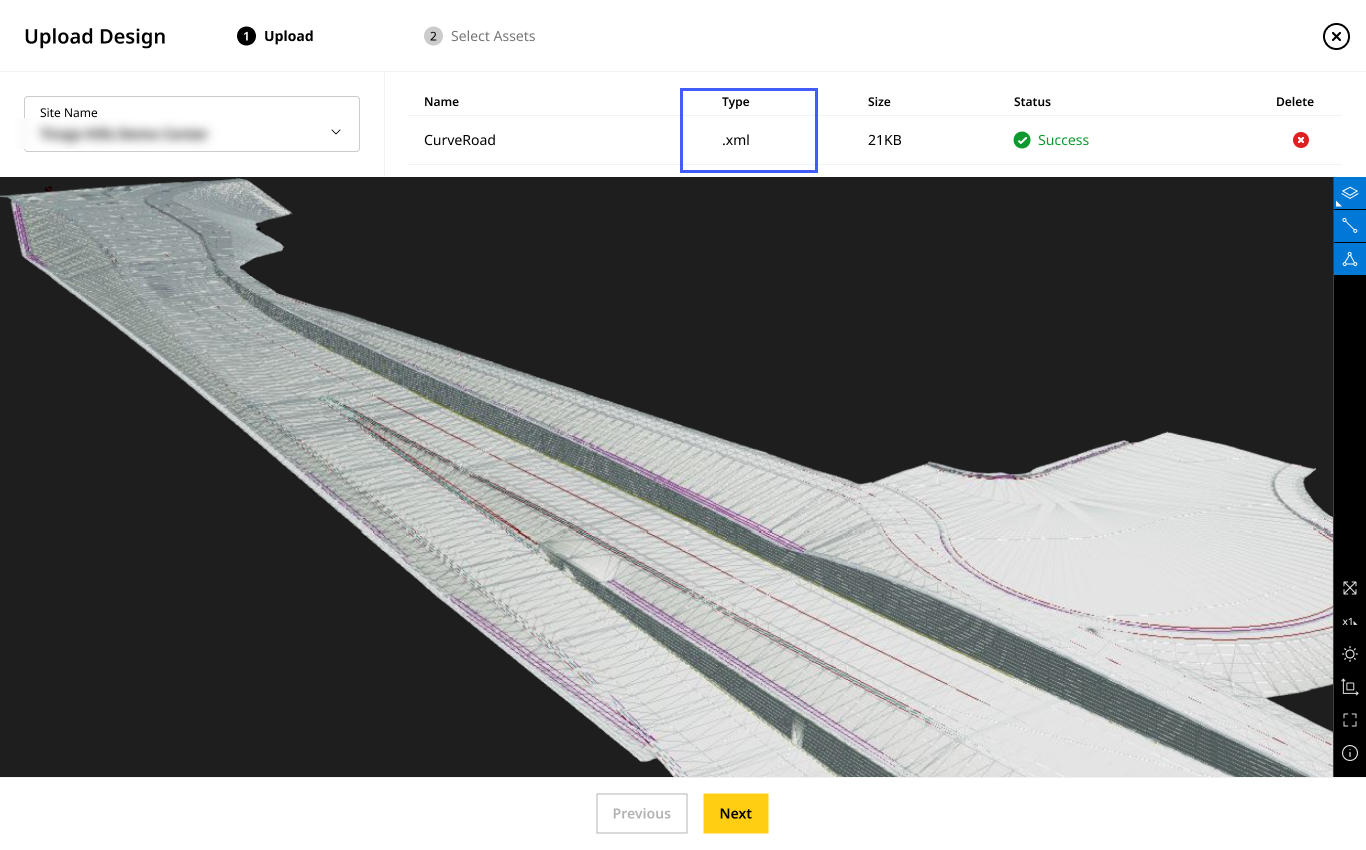Go to the Select Assets step
The width and height of the screenshot is (1366, 850).
(480, 36)
